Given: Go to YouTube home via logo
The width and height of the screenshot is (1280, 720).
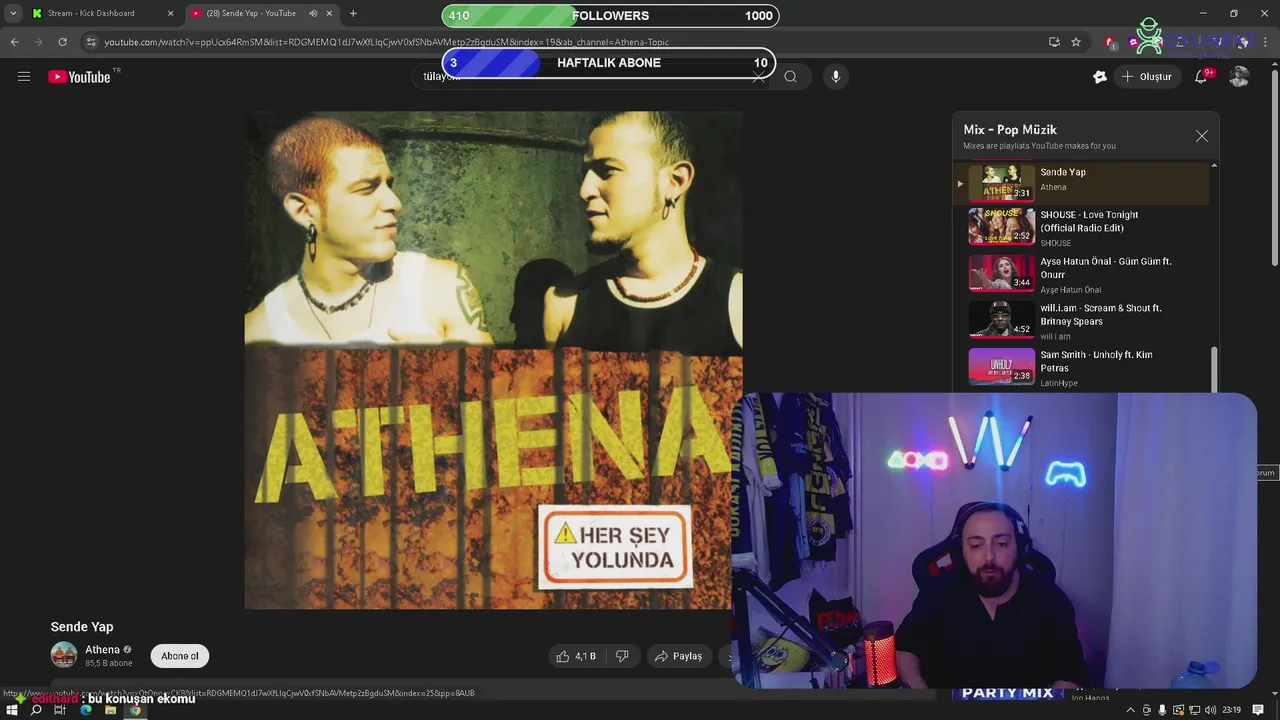Looking at the screenshot, I should point(79,77).
